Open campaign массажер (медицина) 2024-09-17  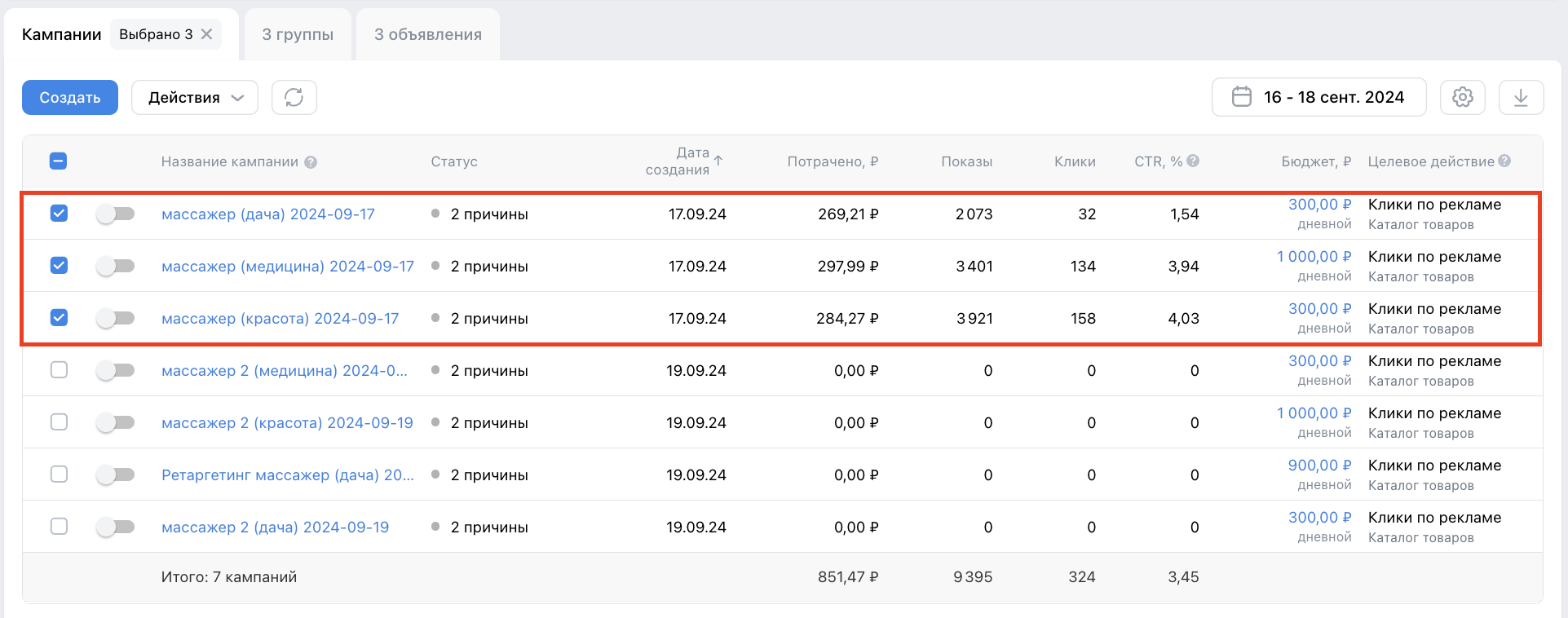click(288, 267)
